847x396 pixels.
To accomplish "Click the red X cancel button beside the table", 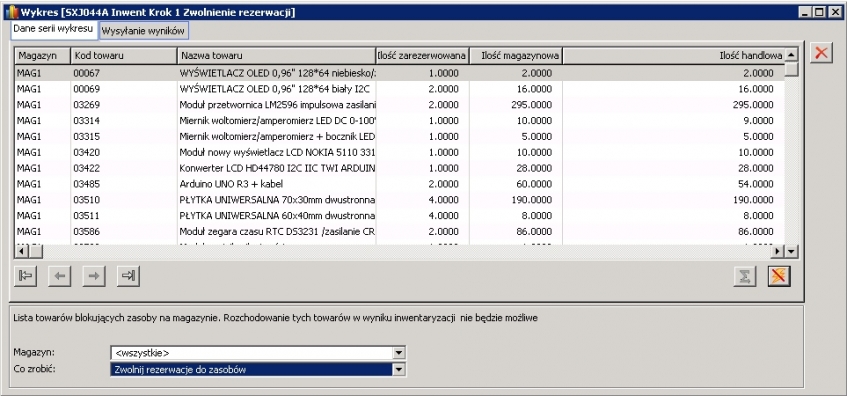I will 821,52.
